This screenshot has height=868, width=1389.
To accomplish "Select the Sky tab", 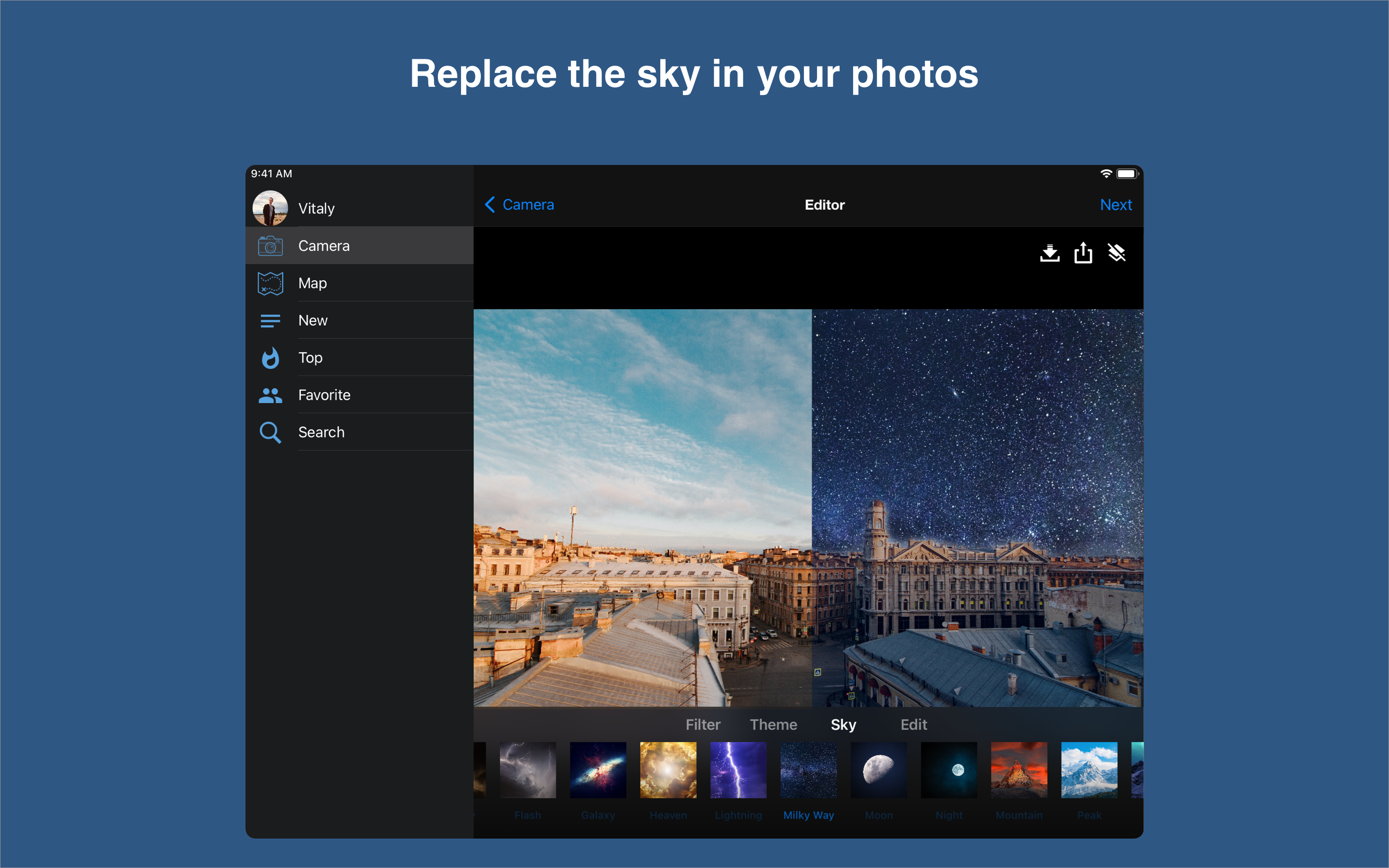I will [843, 724].
